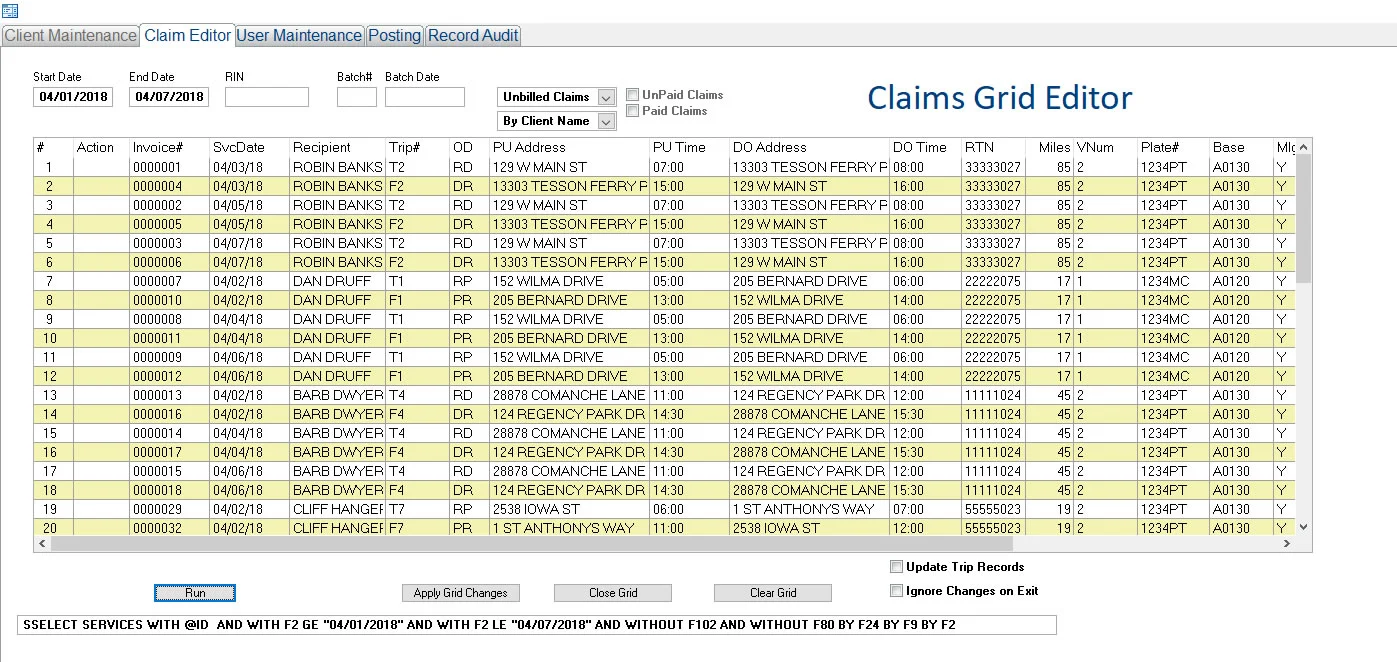Enable the UnPaid Claims checkbox

coord(633,95)
